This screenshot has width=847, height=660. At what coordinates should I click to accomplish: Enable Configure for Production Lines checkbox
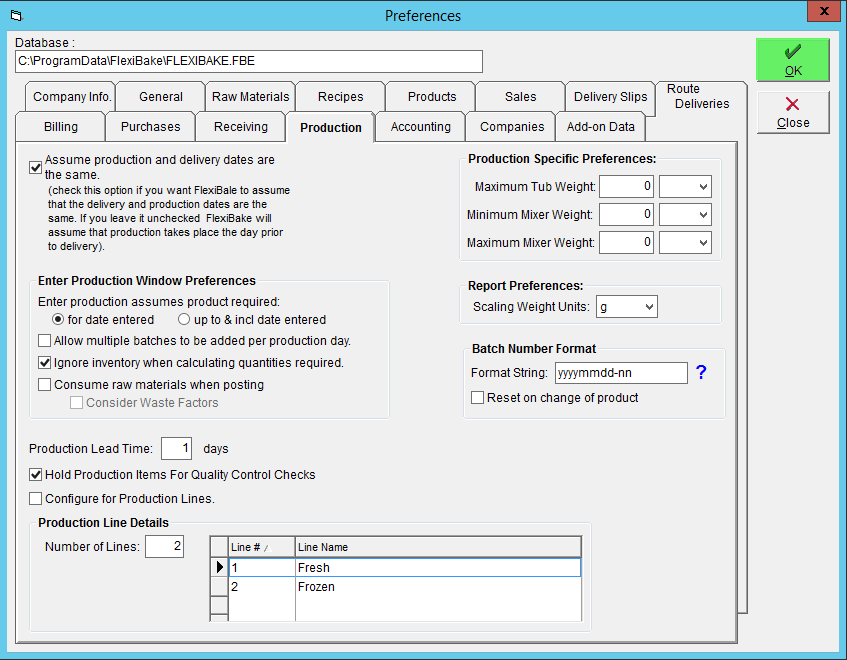pos(36,499)
